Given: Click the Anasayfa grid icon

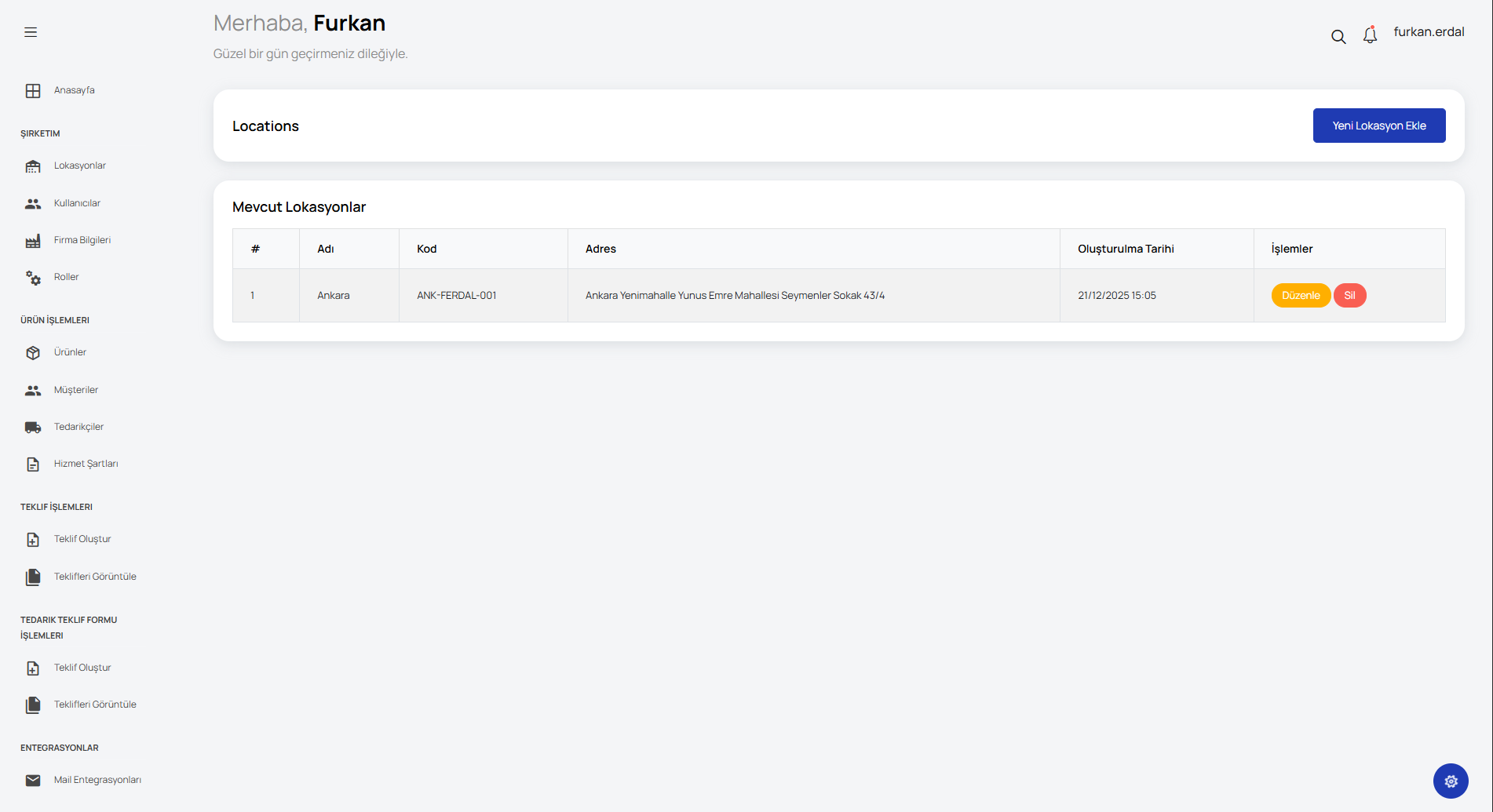Looking at the screenshot, I should click(x=33, y=91).
